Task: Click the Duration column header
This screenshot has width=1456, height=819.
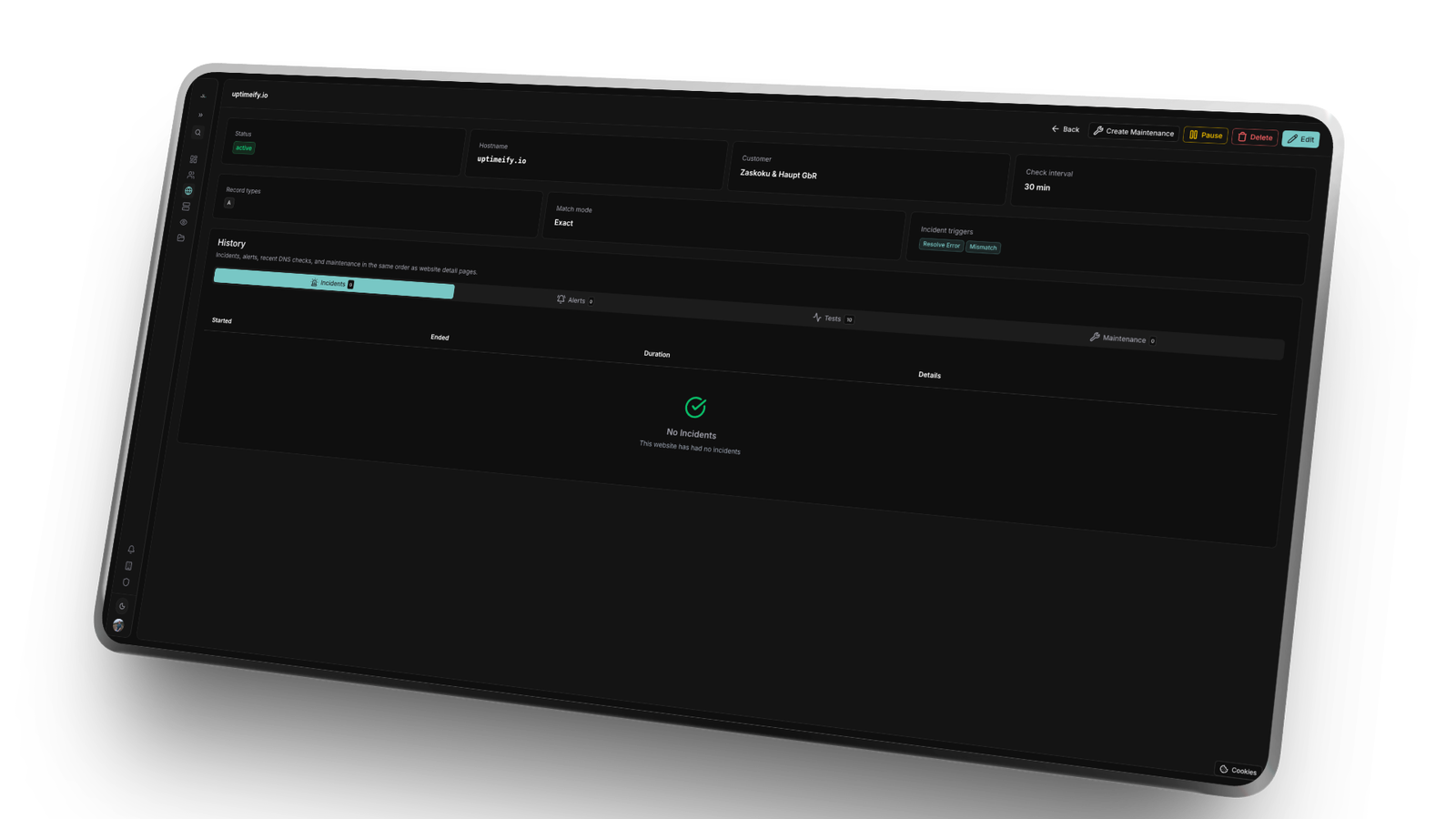Action: point(657,354)
